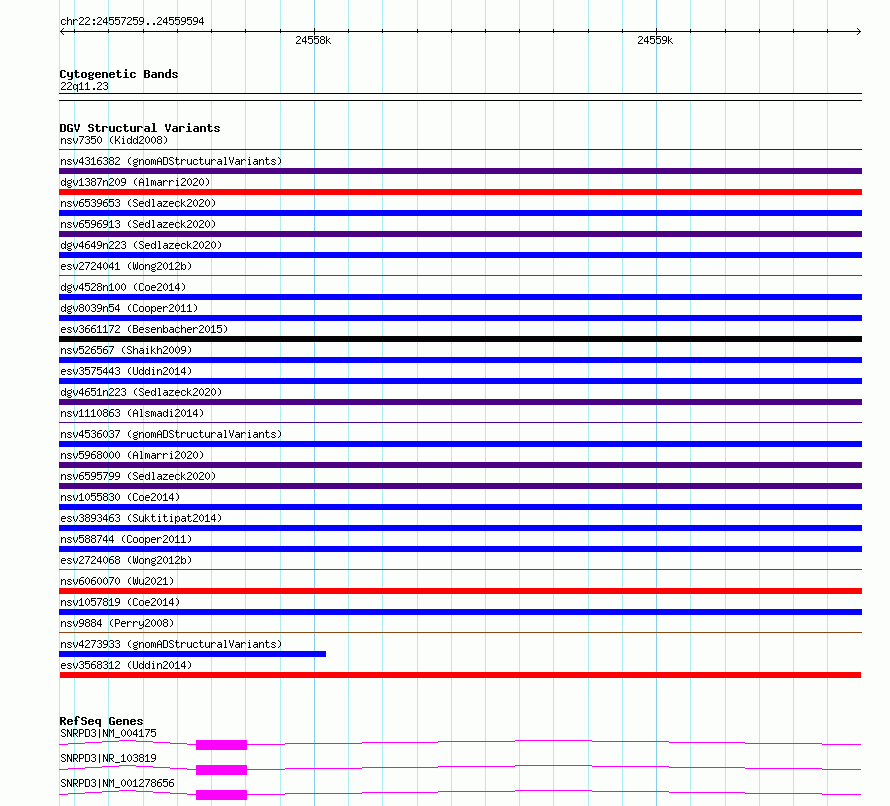890x806 pixels.
Task: Open variant nsv6595799 (Sedlazeck2020)
Action: pos(138,476)
